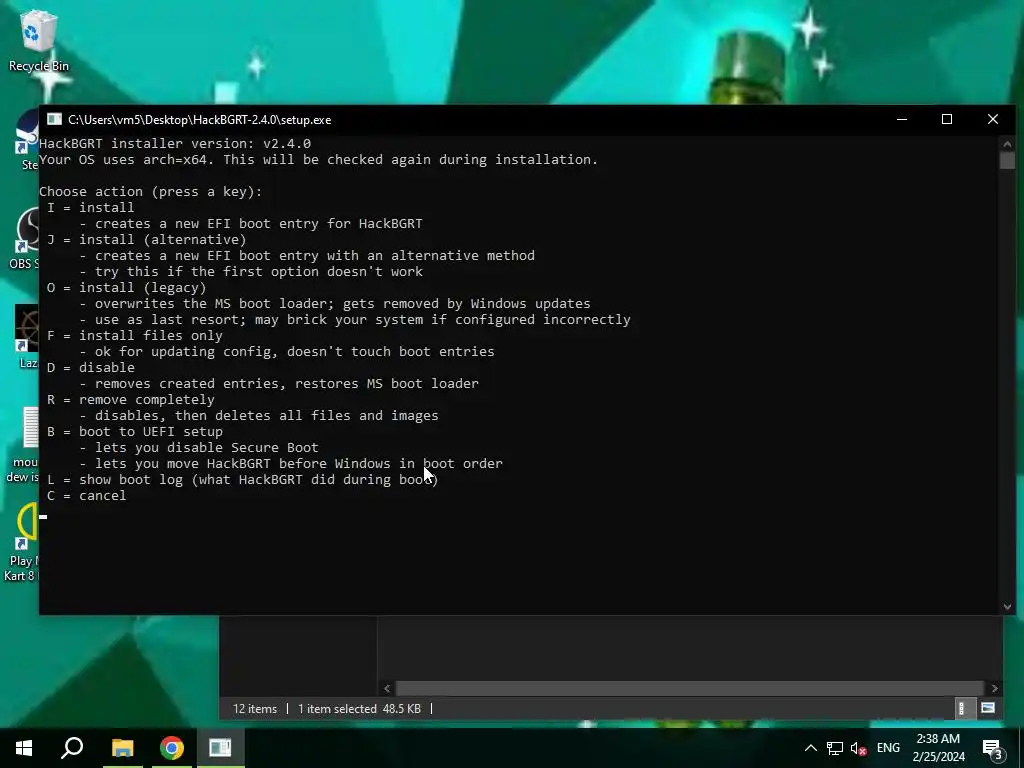Open taskbar Search magnifier

[72, 748]
